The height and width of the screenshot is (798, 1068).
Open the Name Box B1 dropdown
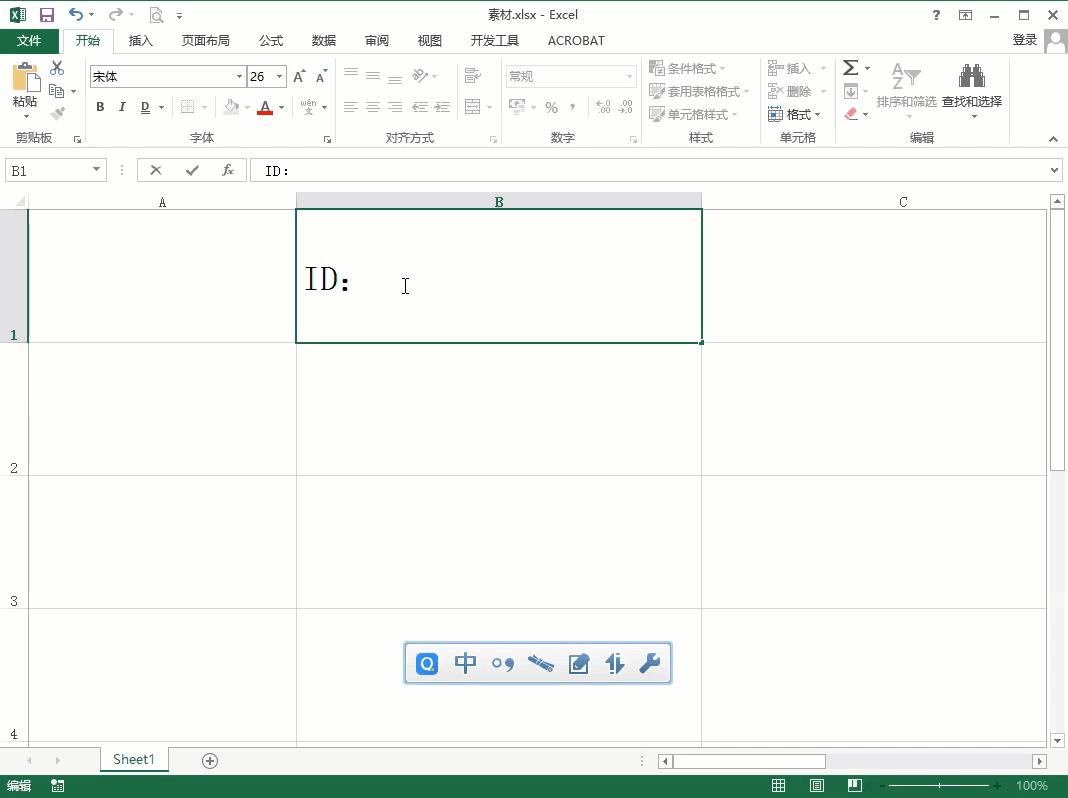point(97,170)
